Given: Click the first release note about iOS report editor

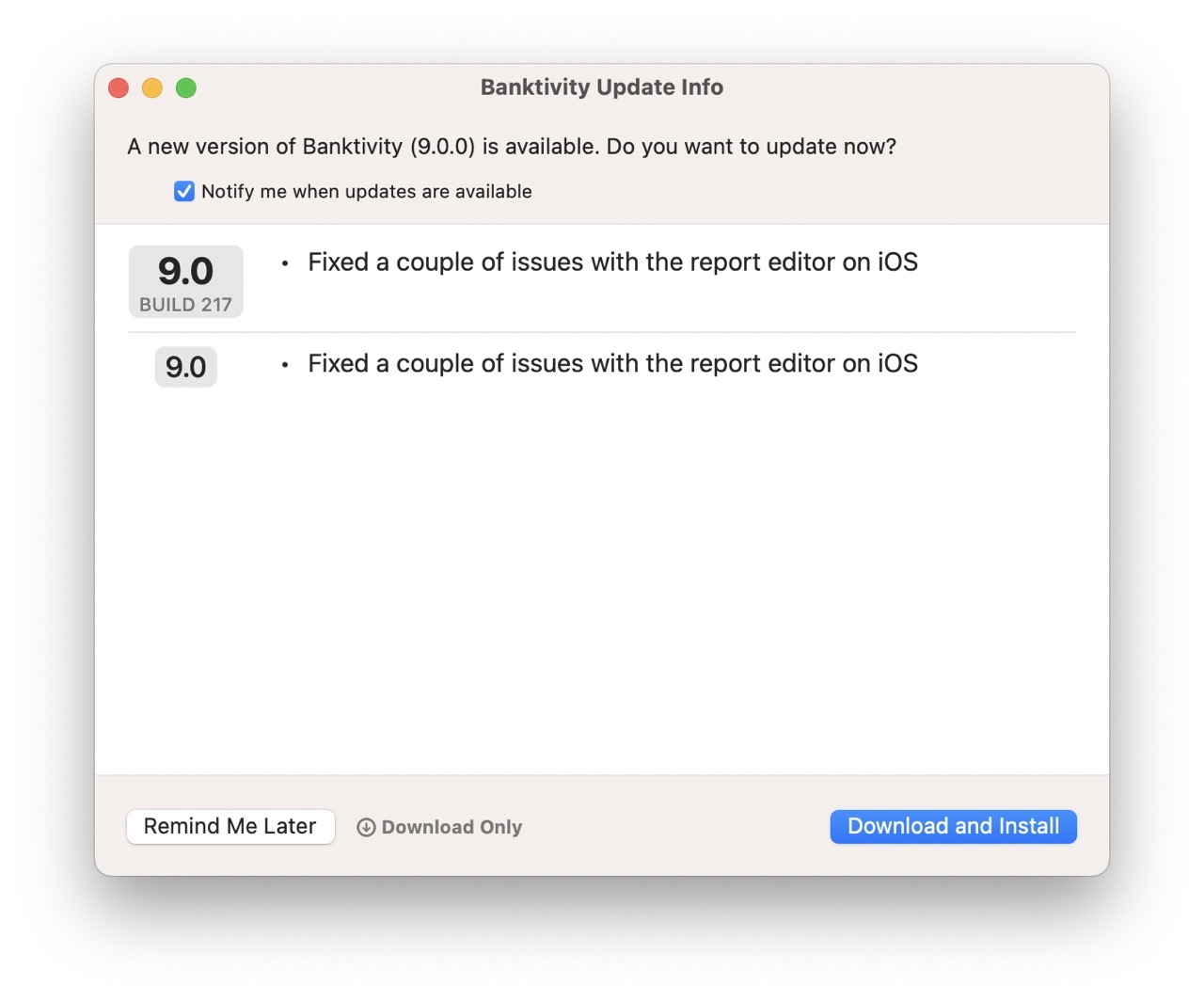Looking at the screenshot, I should point(612,262).
